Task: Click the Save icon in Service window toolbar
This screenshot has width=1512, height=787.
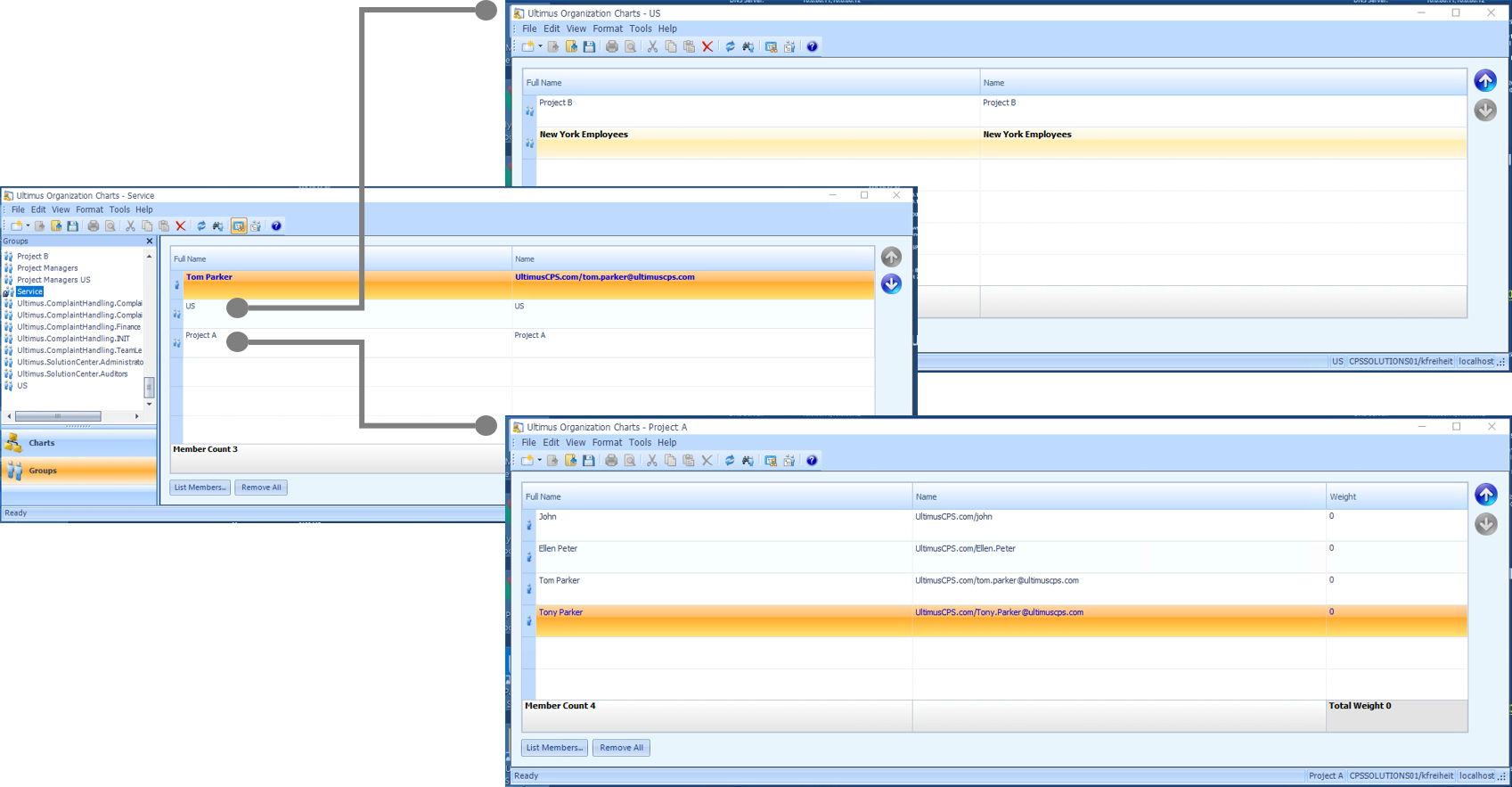Action: coord(73,226)
